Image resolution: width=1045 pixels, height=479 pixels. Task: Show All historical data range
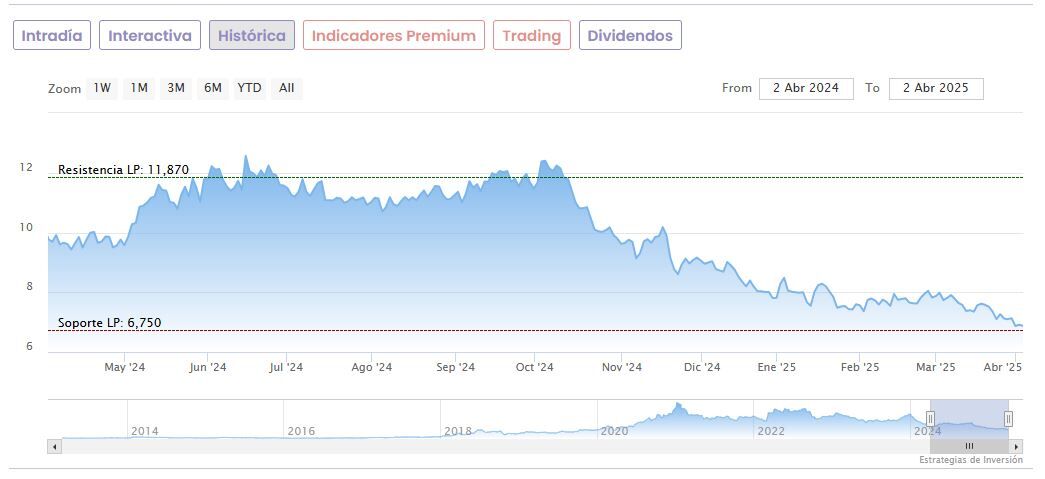(x=287, y=88)
